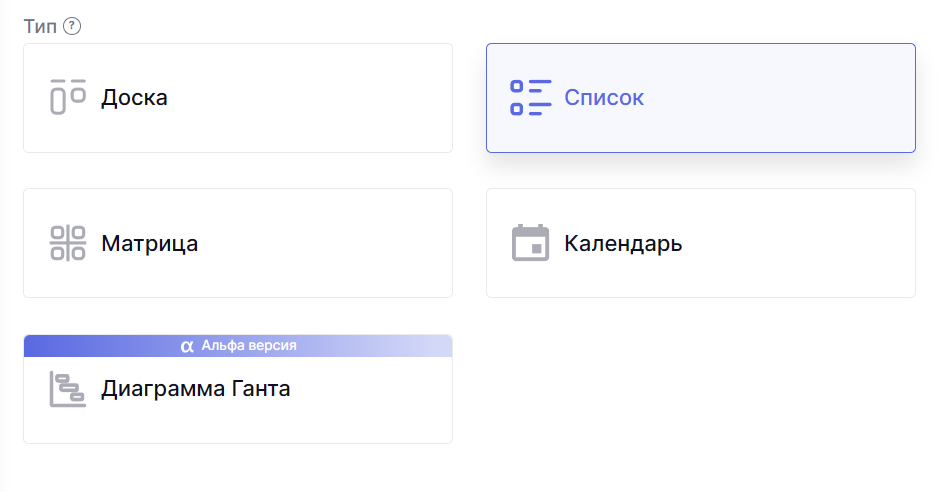Click the Диаграмма Ганта chart icon

pos(68,388)
